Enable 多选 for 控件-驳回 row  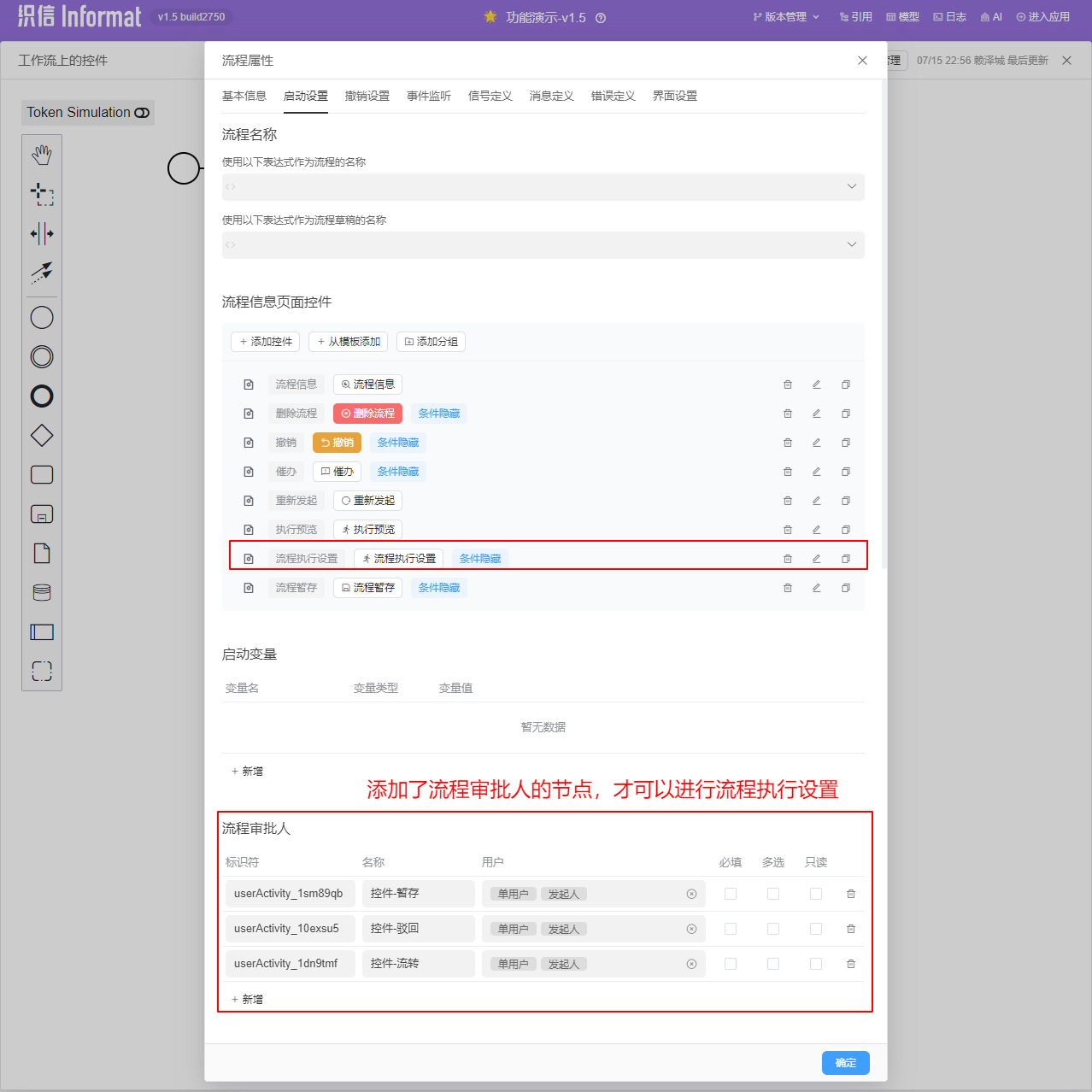click(773, 929)
